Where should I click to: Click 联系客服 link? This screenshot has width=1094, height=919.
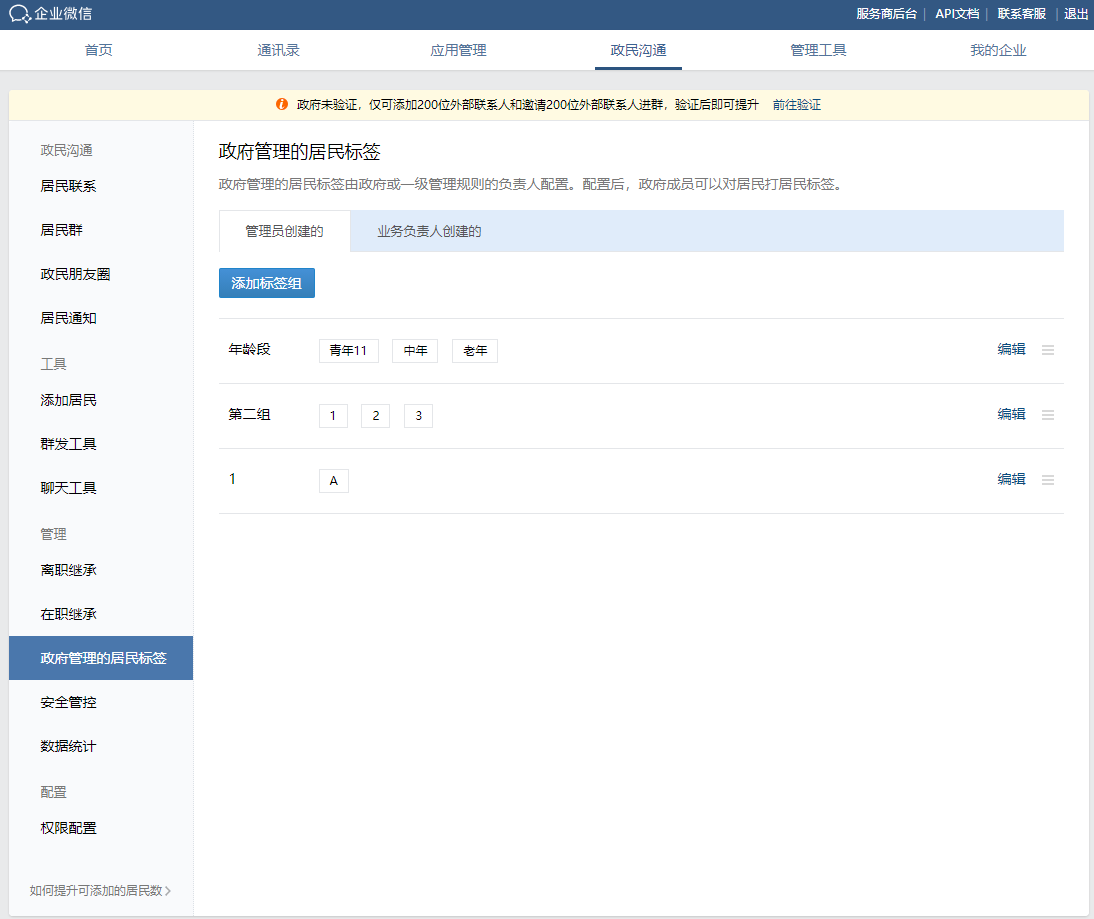click(x=1021, y=14)
